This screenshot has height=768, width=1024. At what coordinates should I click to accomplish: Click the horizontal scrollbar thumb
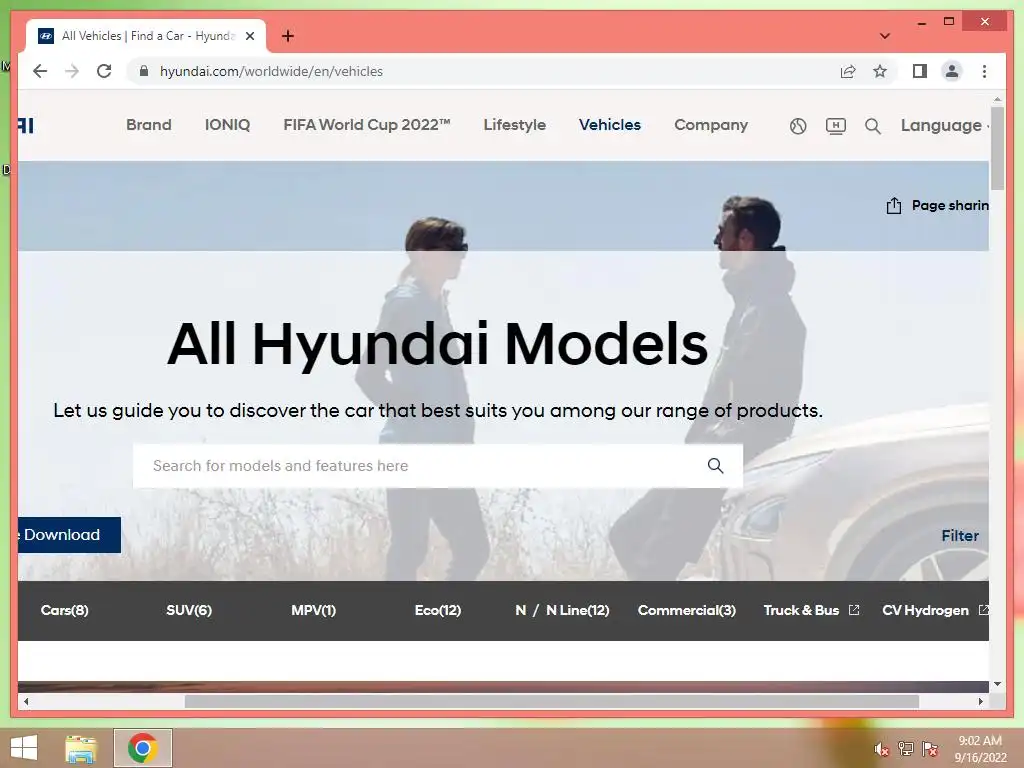click(552, 701)
